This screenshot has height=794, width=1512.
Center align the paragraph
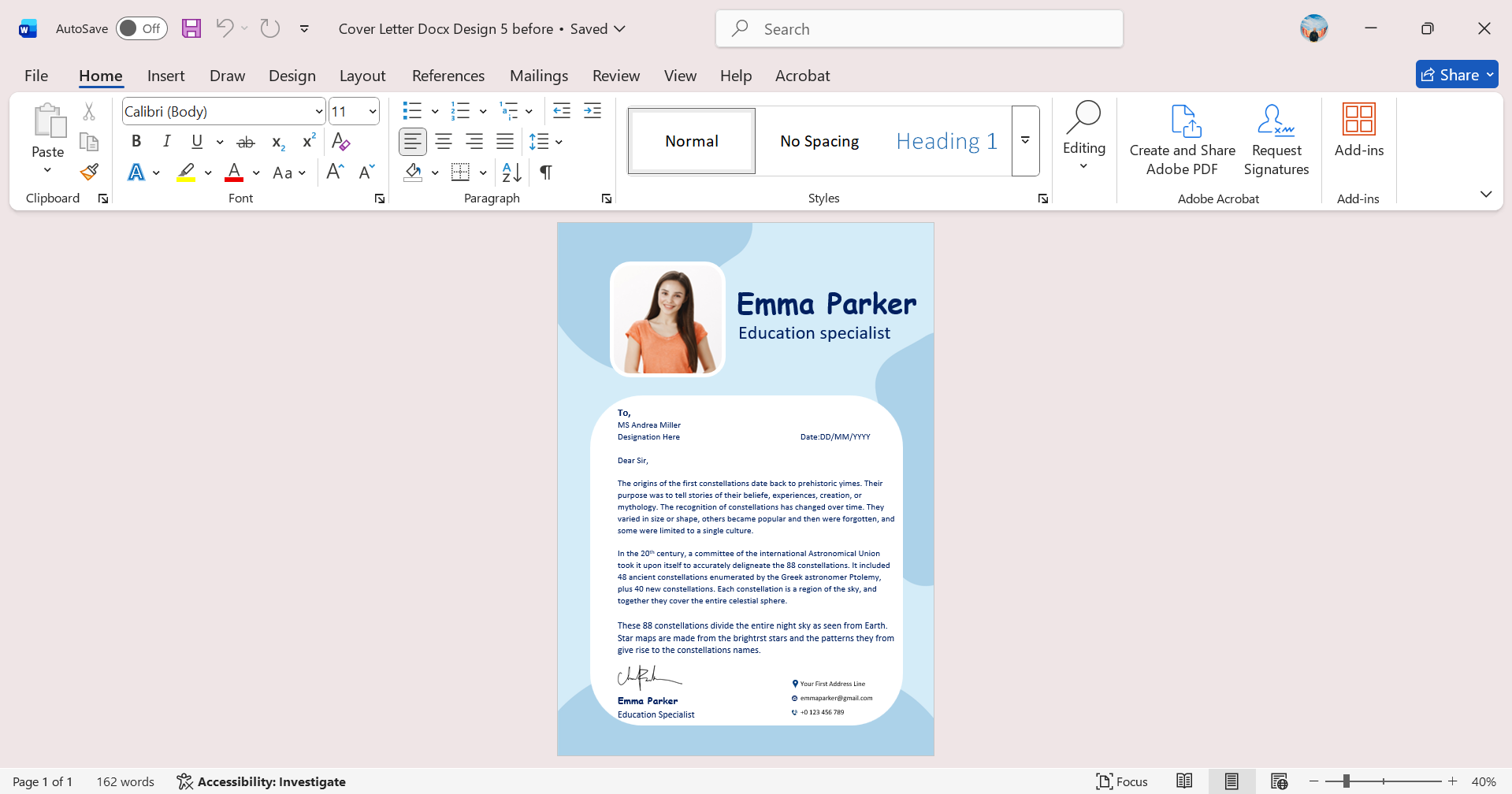[443, 142]
